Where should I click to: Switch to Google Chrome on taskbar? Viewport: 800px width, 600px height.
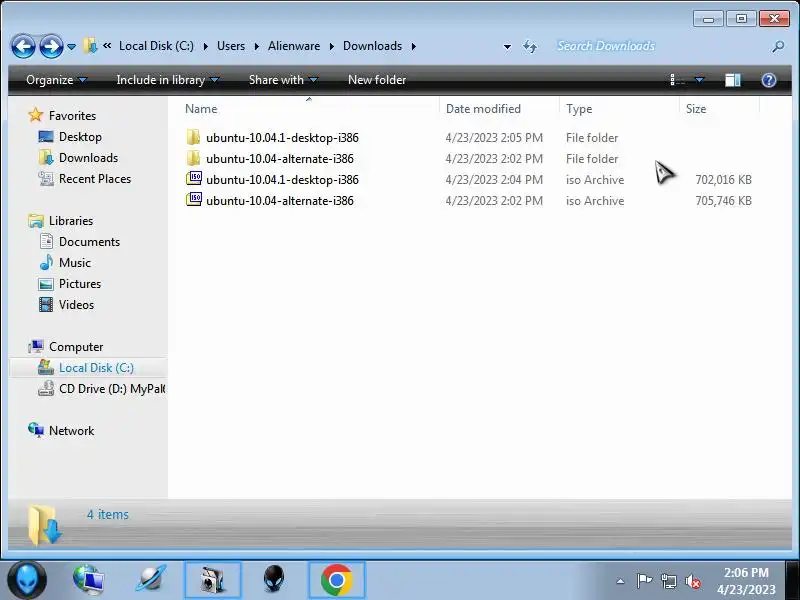click(x=337, y=580)
